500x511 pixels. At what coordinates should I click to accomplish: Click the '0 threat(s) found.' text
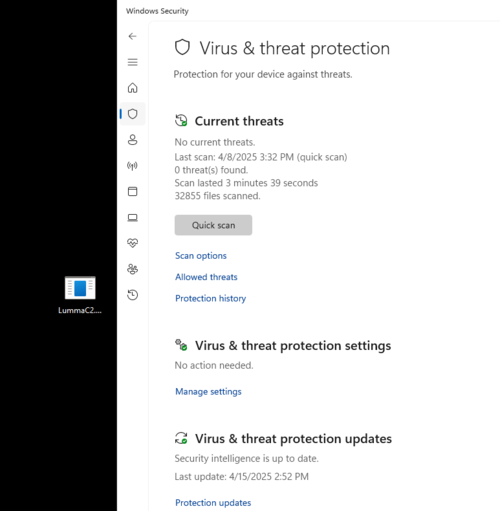(x=211, y=170)
